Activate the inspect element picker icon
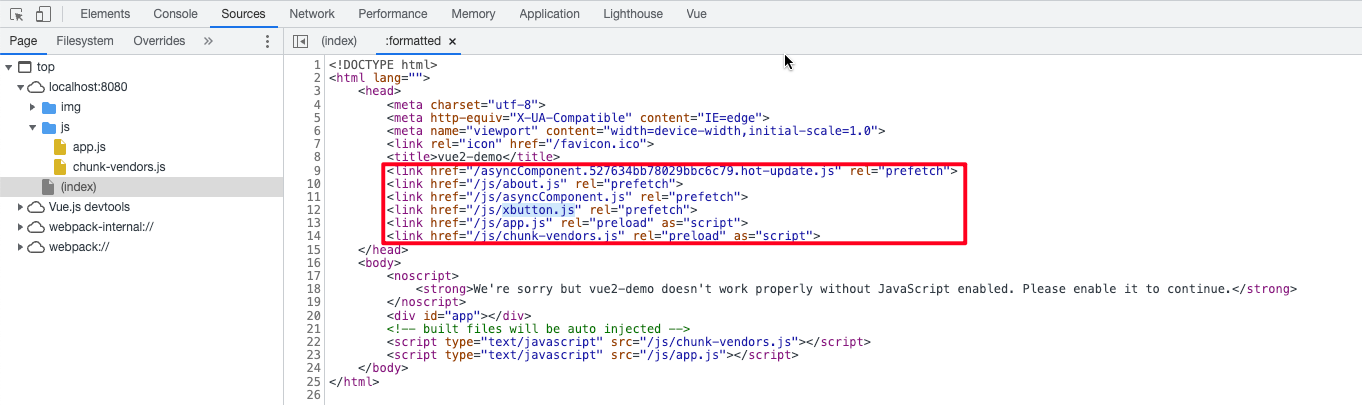Viewport: 1362px width, 405px height. click(17, 14)
